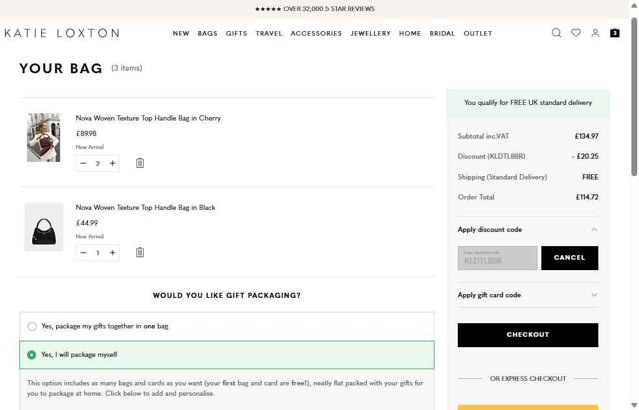Viewport: 639px width, 410px height.
Task: Click the Black bag price £44.99
Action: [x=87, y=223]
